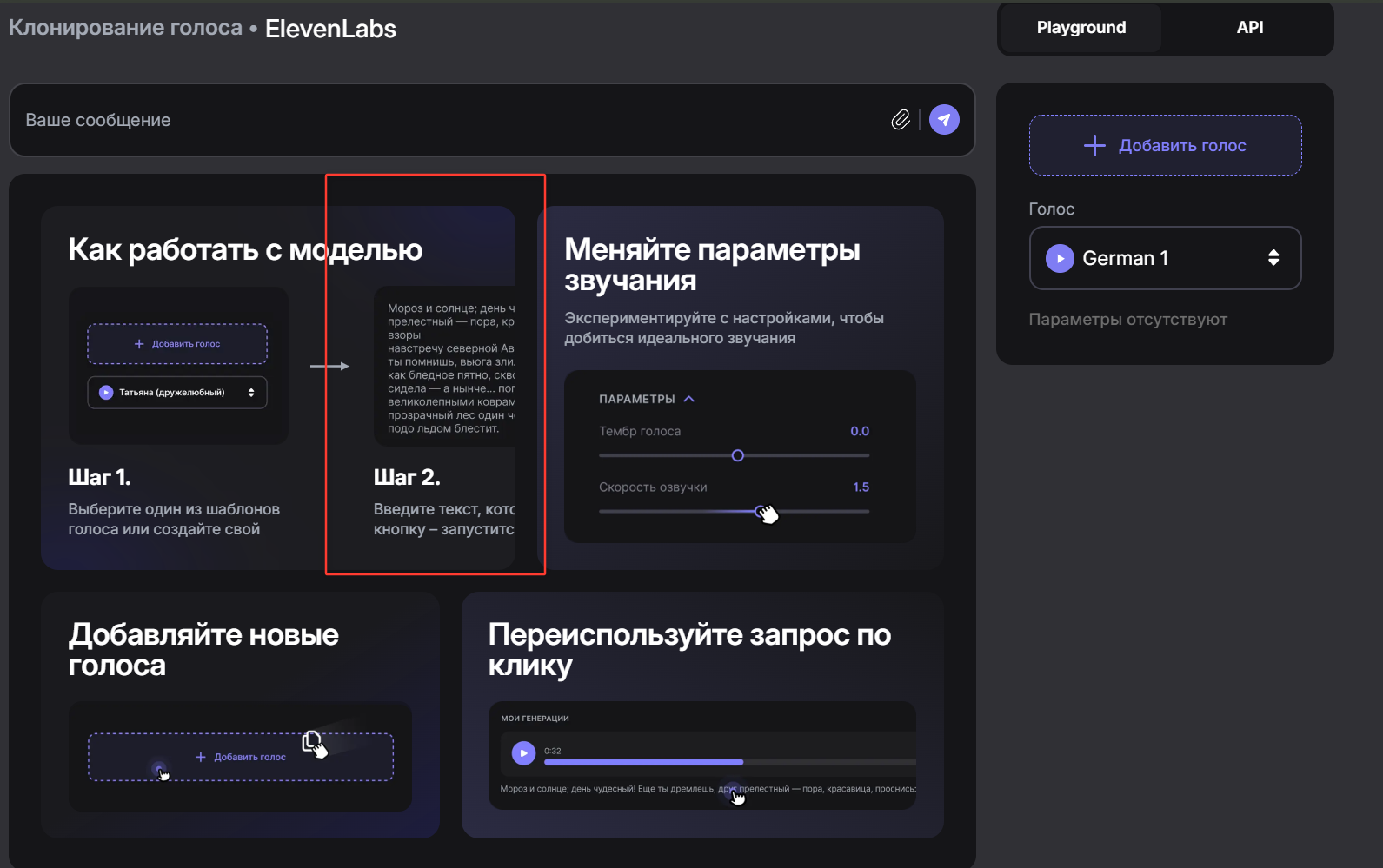Seek on the МОИ ГЕНЕРАЦИИ audio progress bar
This screenshot has width=1383, height=868.
(730, 762)
